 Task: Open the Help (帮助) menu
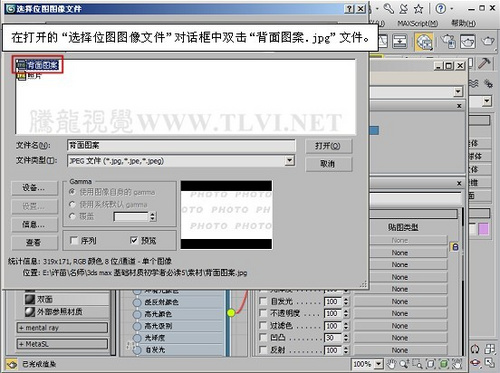coord(463,23)
